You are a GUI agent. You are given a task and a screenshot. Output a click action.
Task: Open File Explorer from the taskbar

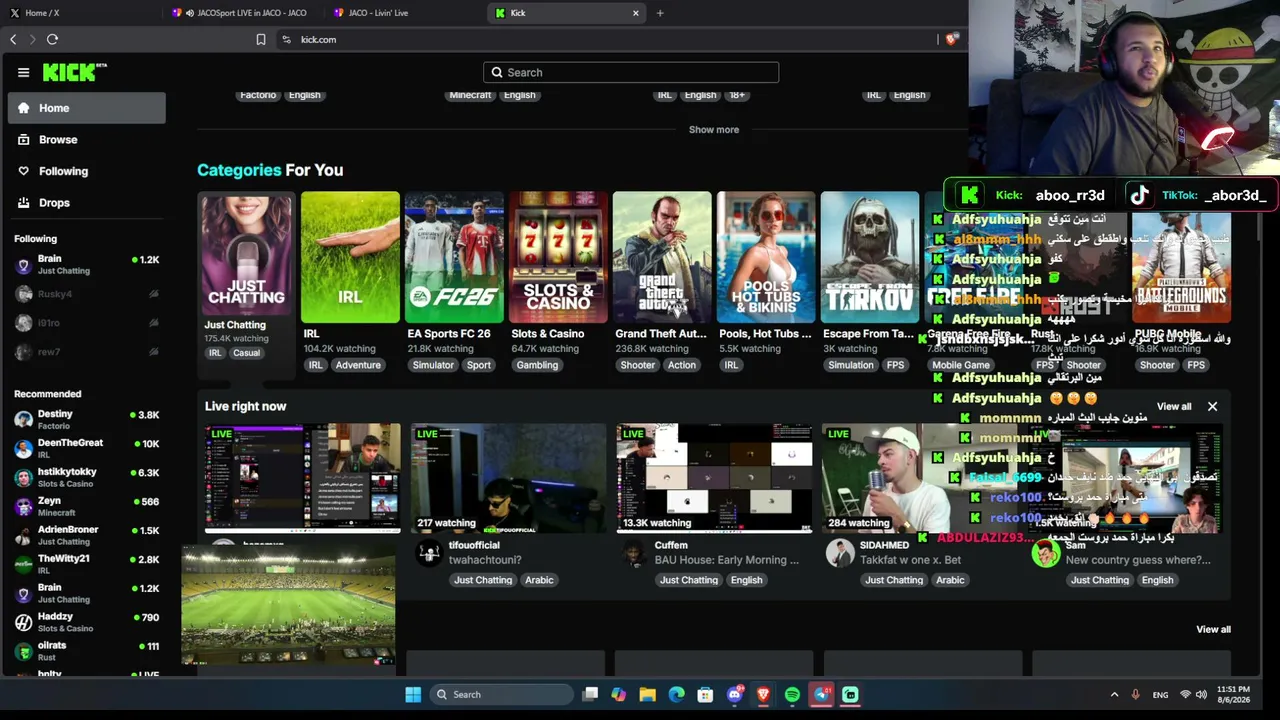tap(647, 694)
